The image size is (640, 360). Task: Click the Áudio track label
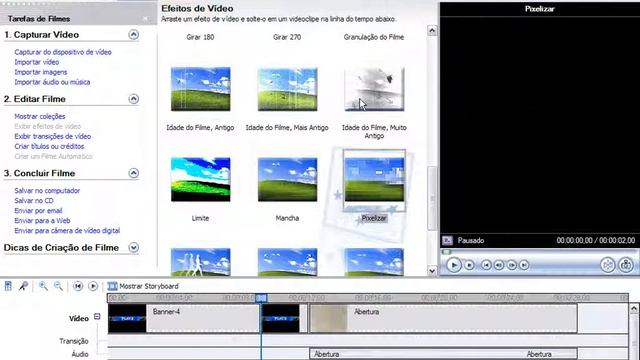click(x=80, y=354)
